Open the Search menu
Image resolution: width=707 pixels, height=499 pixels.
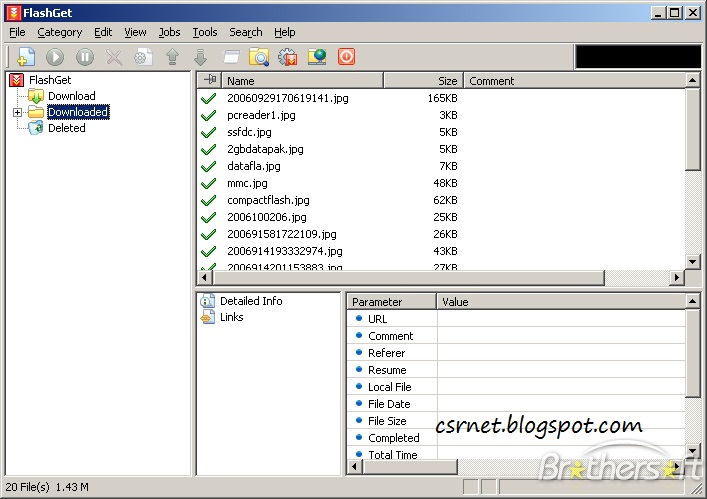(246, 32)
